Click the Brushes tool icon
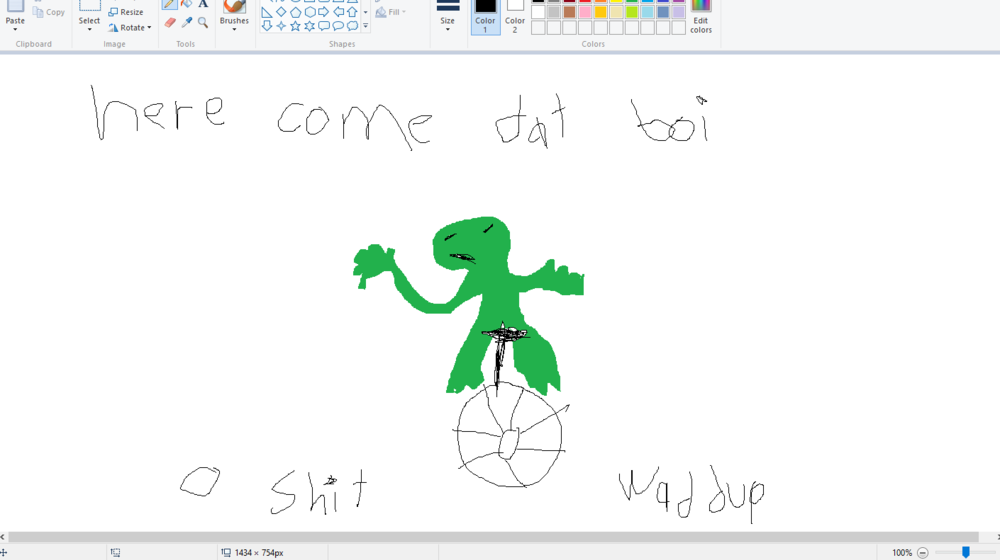1000x560 pixels. [234, 6]
